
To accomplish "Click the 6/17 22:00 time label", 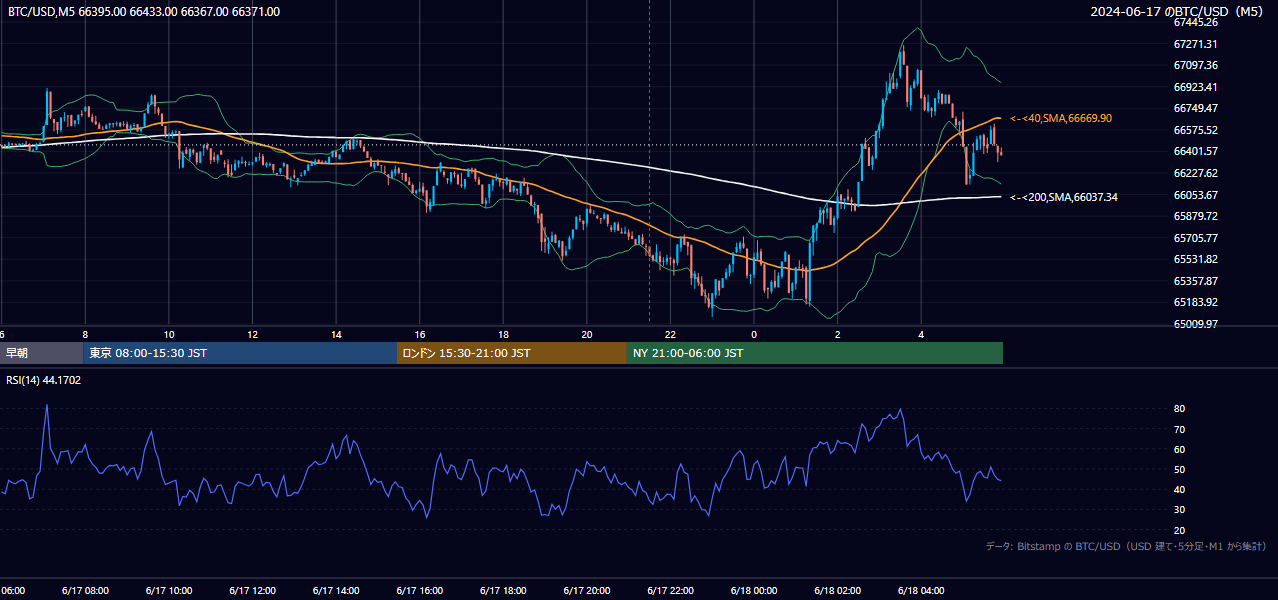I will 670,591.
